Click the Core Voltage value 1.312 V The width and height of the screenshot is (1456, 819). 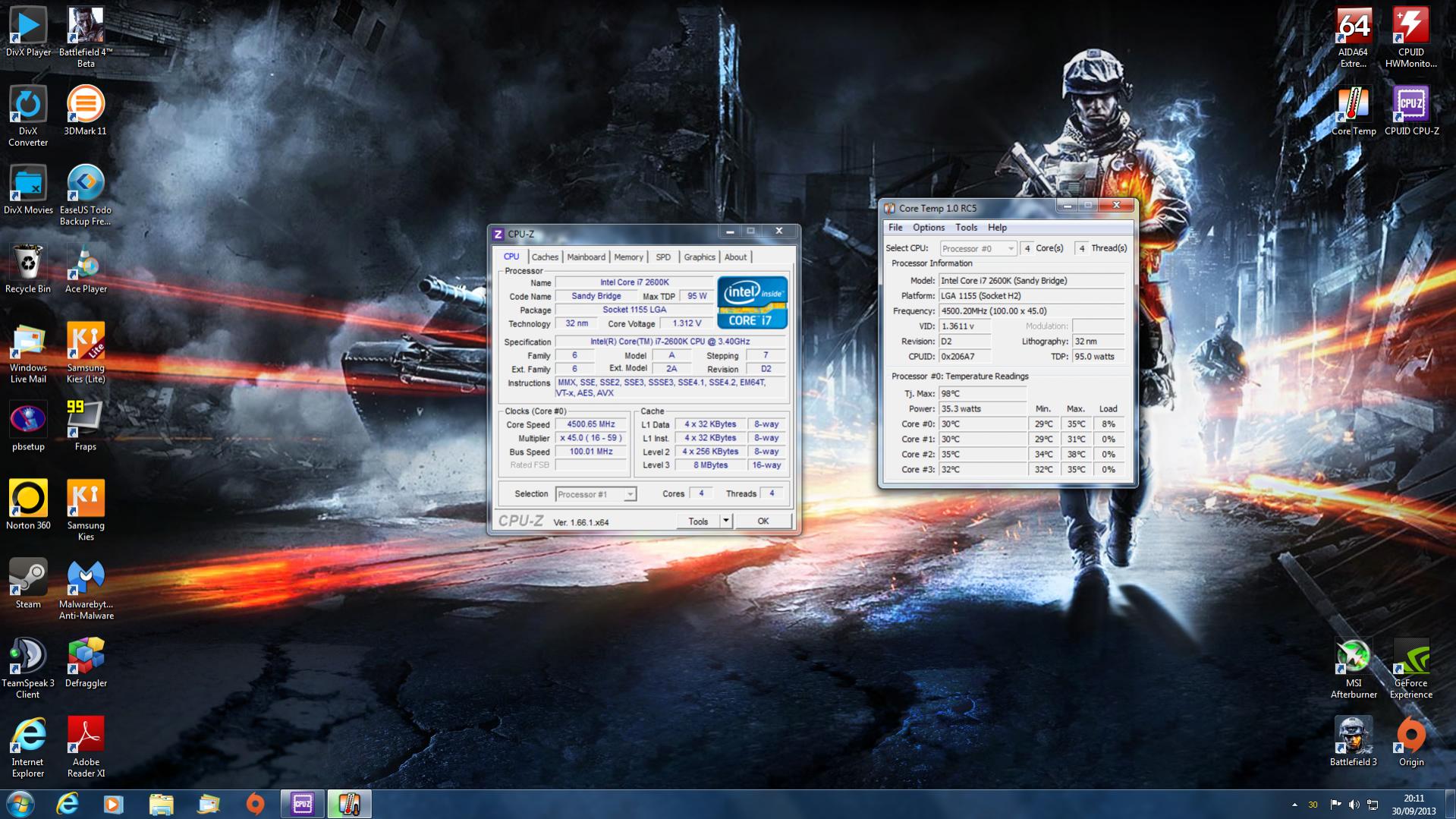pyautogui.click(x=687, y=323)
